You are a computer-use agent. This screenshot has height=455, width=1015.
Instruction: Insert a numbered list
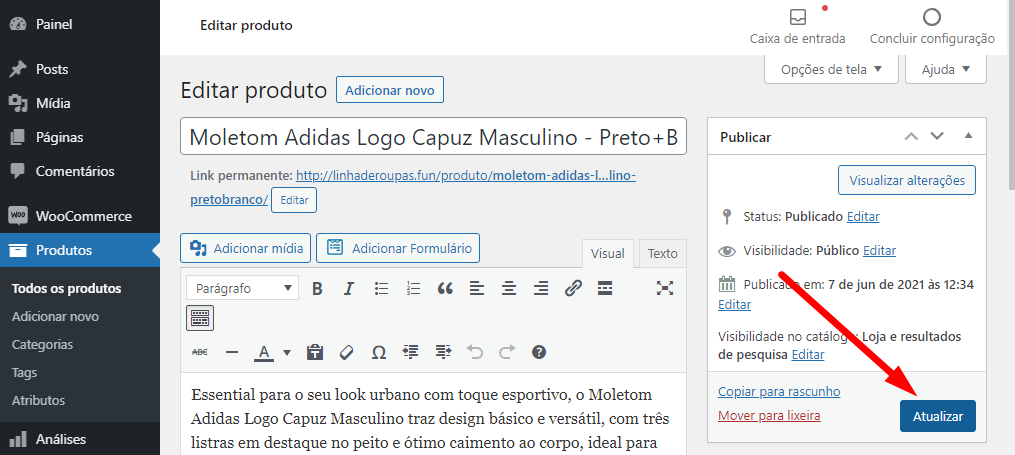coord(413,289)
